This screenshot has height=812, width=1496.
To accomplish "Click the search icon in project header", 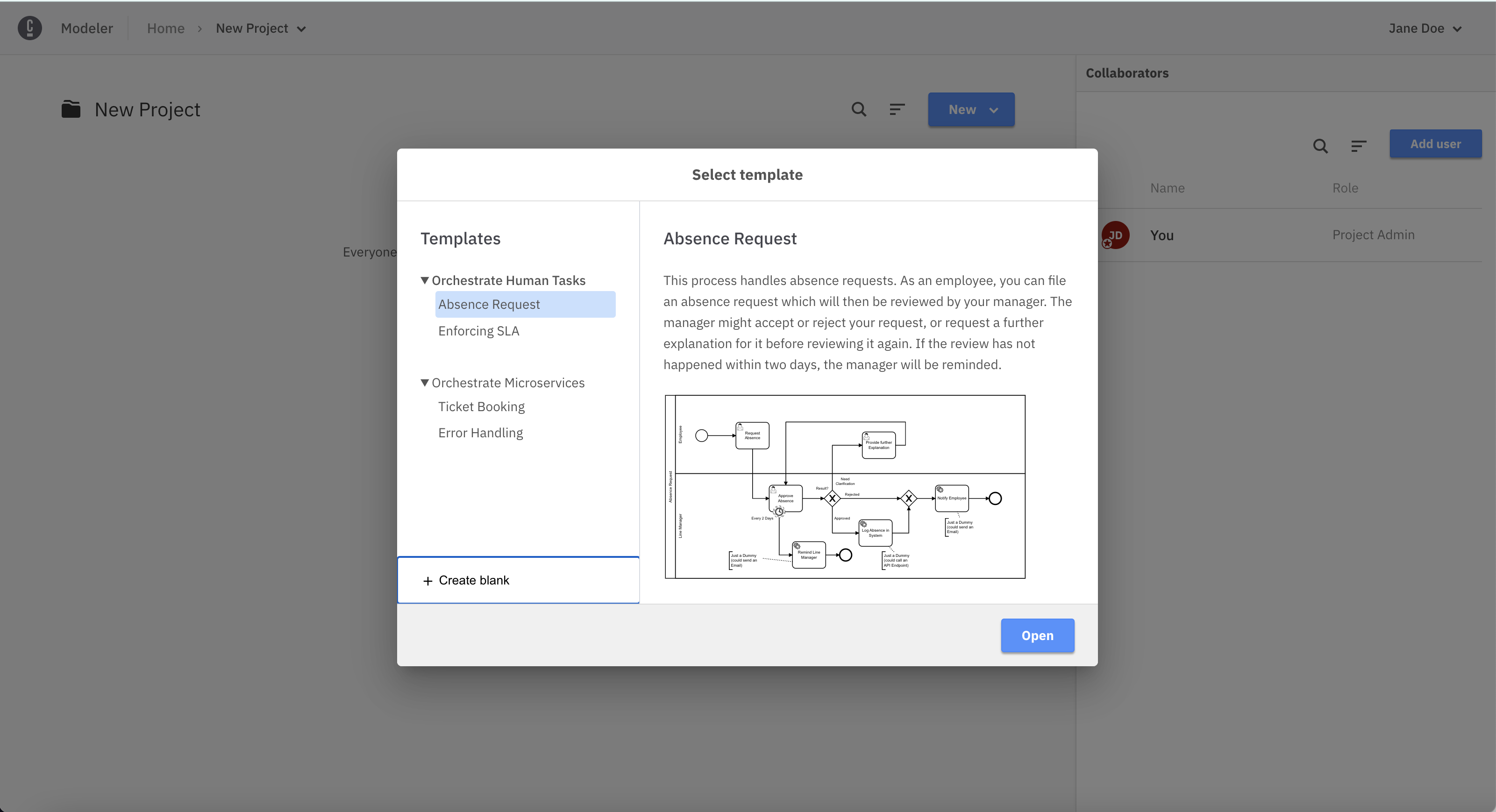I will (857, 110).
